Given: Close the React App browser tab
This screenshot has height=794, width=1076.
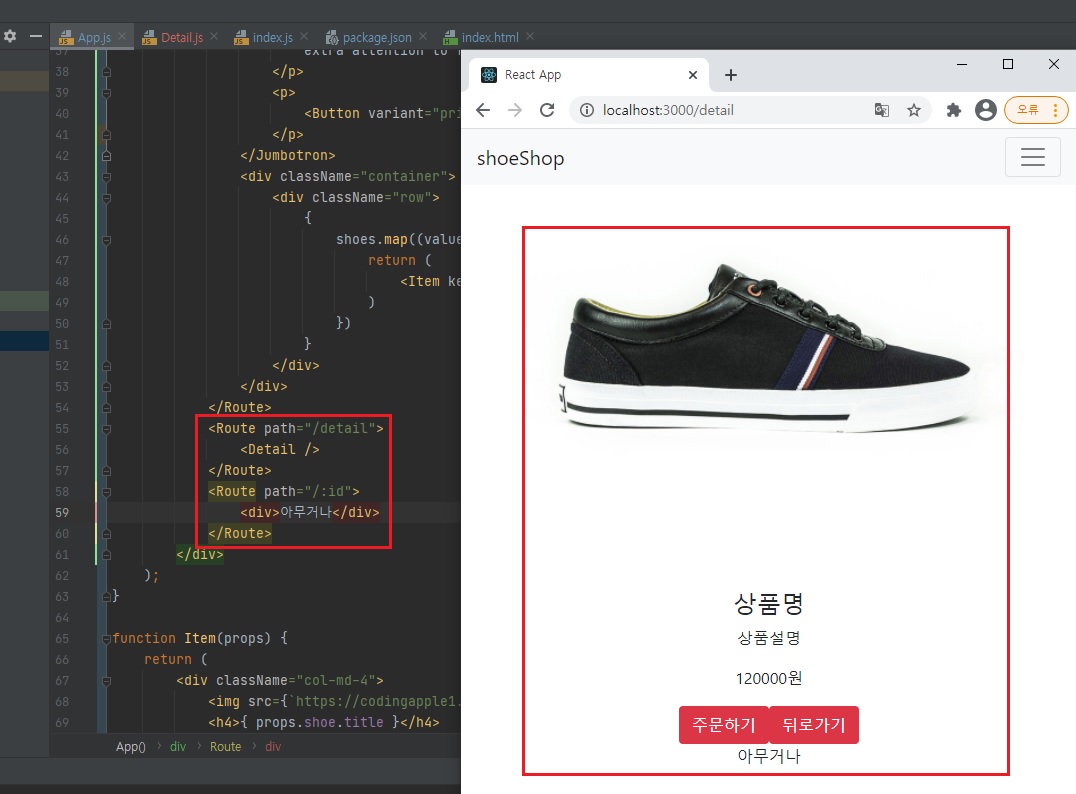Looking at the screenshot, I should pos(693,75).
